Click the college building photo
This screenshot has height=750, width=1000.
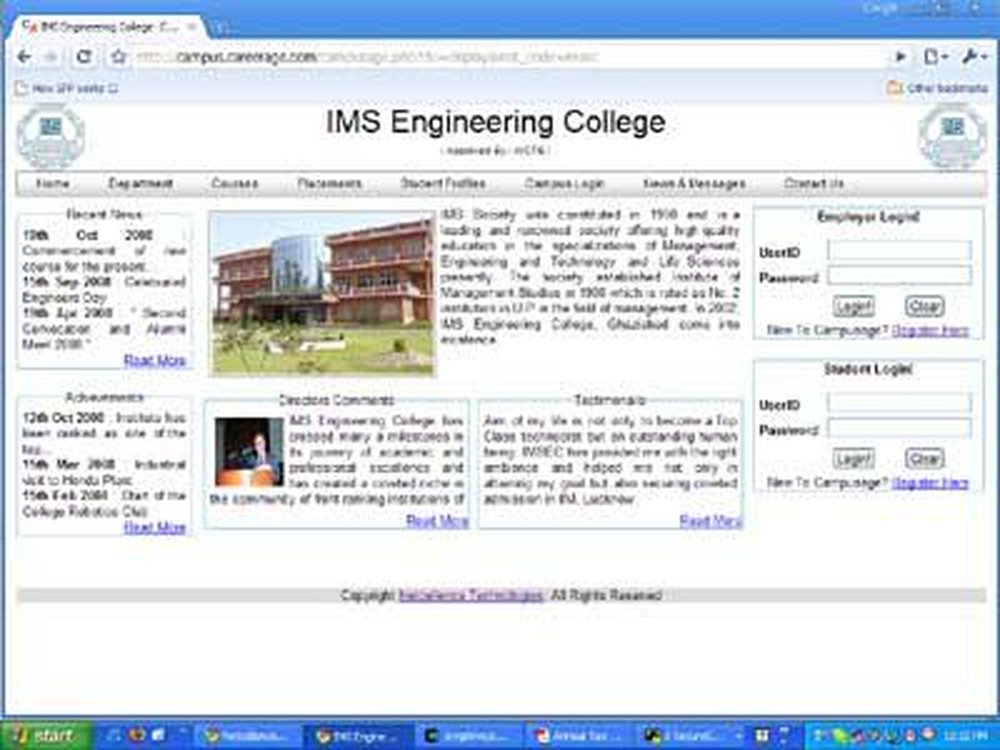318,287
